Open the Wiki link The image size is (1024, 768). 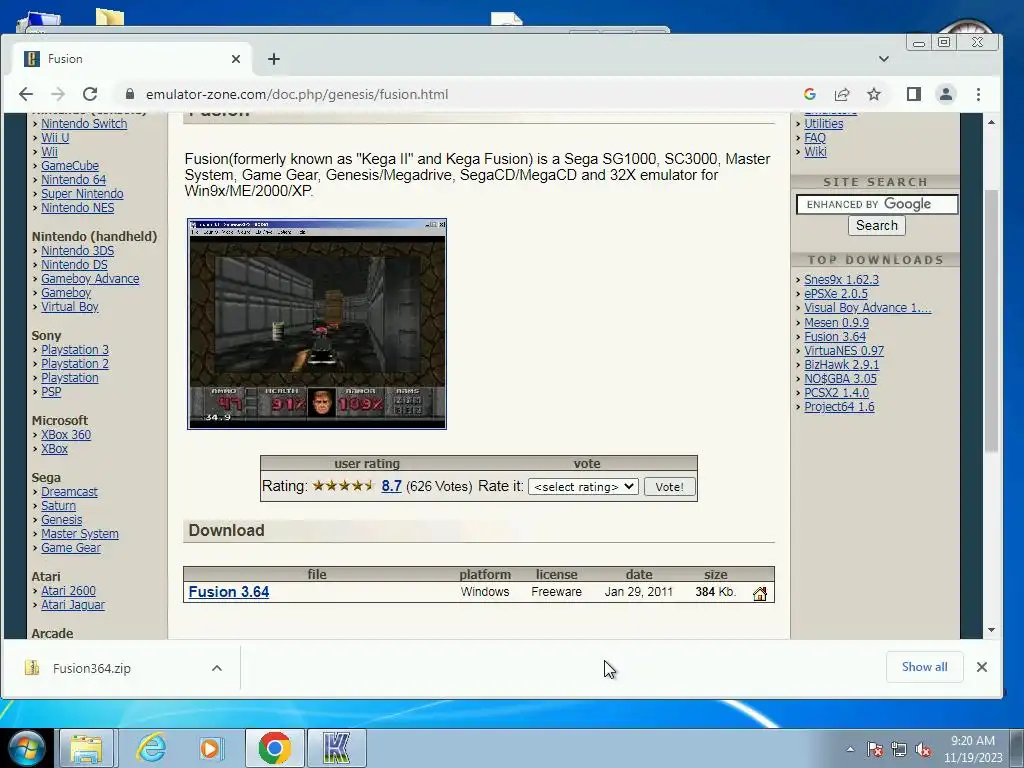click(x=815, y=152)
